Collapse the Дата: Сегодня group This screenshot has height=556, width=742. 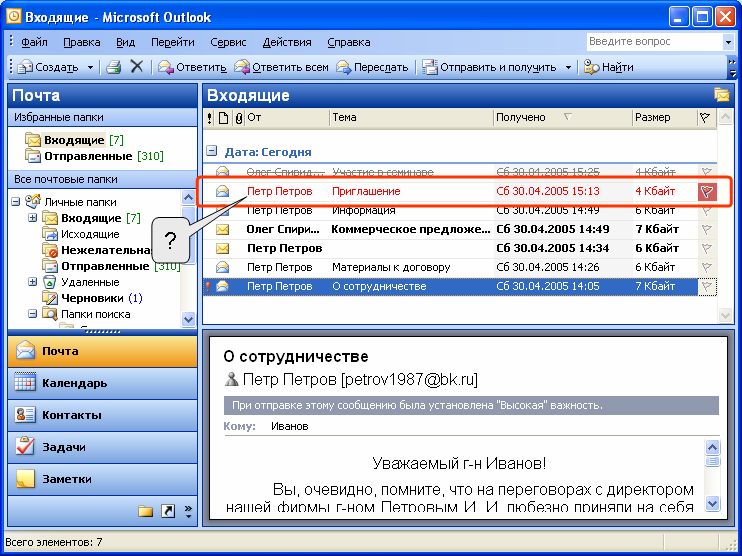pyautogui.click(x=212, y=151)
